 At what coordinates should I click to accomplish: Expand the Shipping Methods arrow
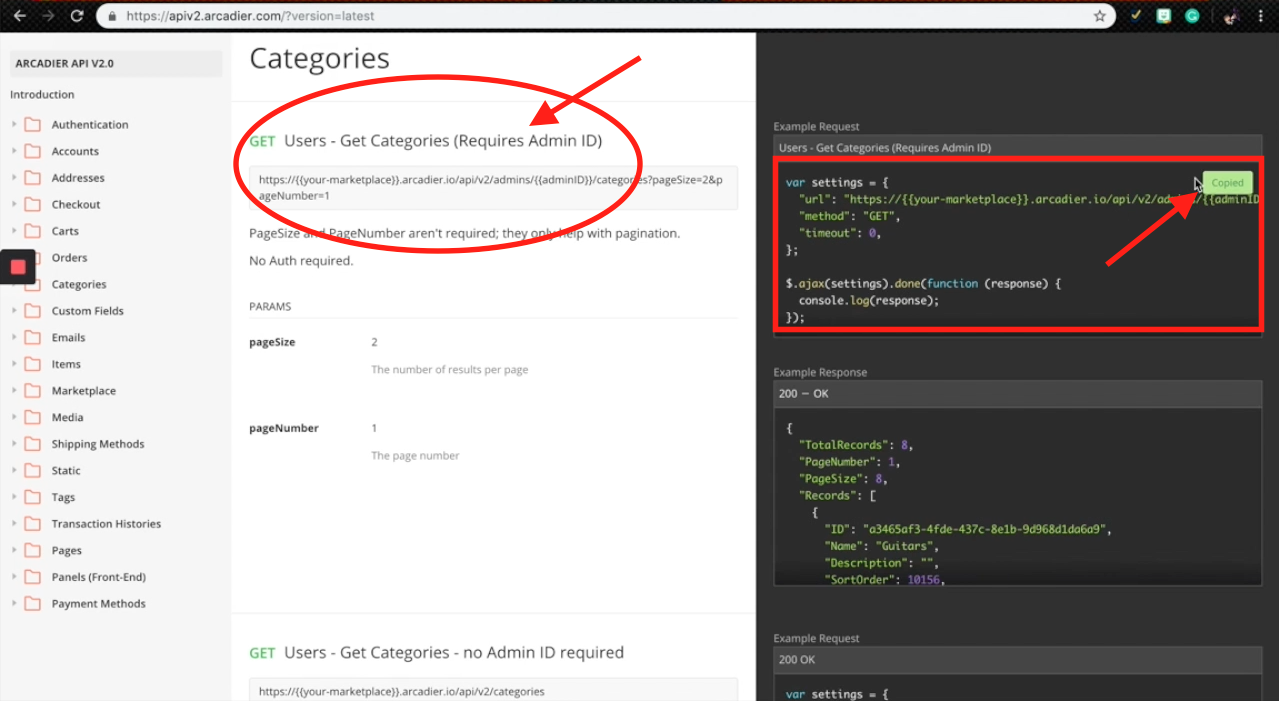[14, 444]
